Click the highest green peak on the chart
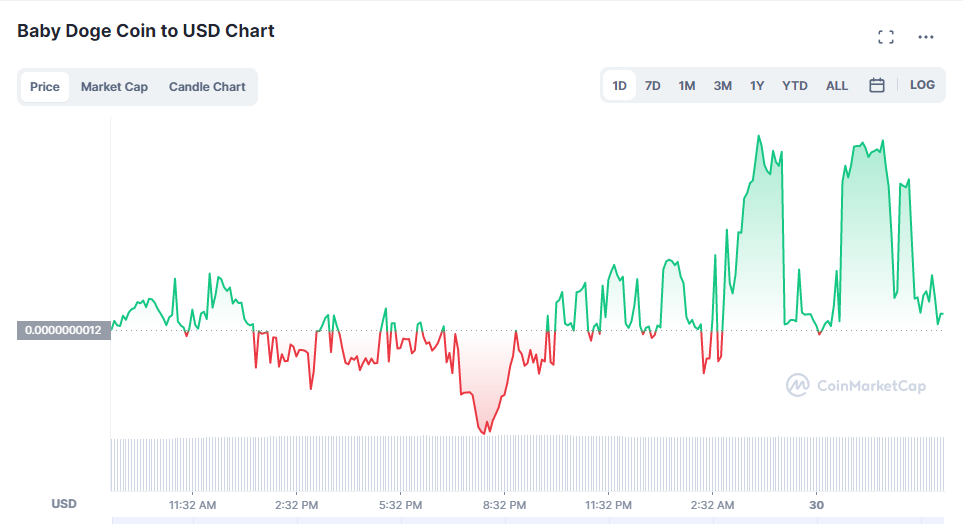This screenshot has width=963, height=524. 759,137
